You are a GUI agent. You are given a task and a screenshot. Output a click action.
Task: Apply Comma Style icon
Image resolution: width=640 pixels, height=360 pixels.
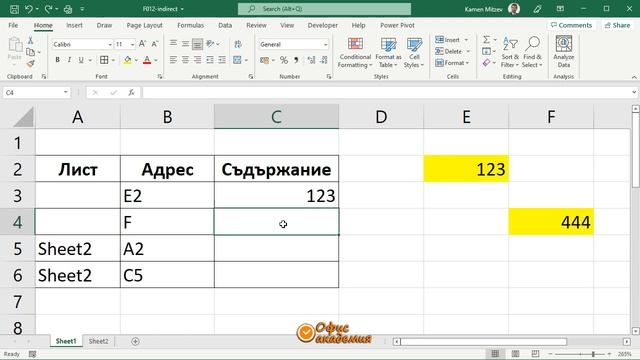tap(296, 60)
